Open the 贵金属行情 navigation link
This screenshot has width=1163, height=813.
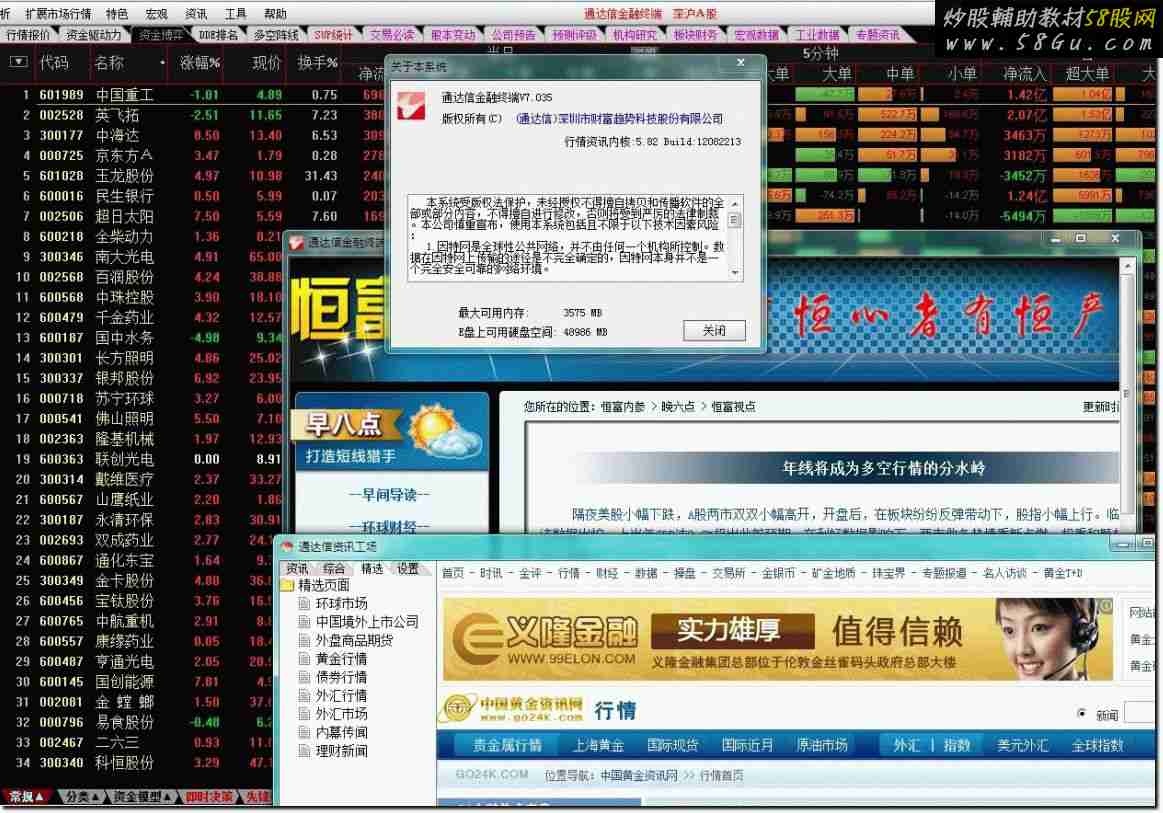pos(507,745)
